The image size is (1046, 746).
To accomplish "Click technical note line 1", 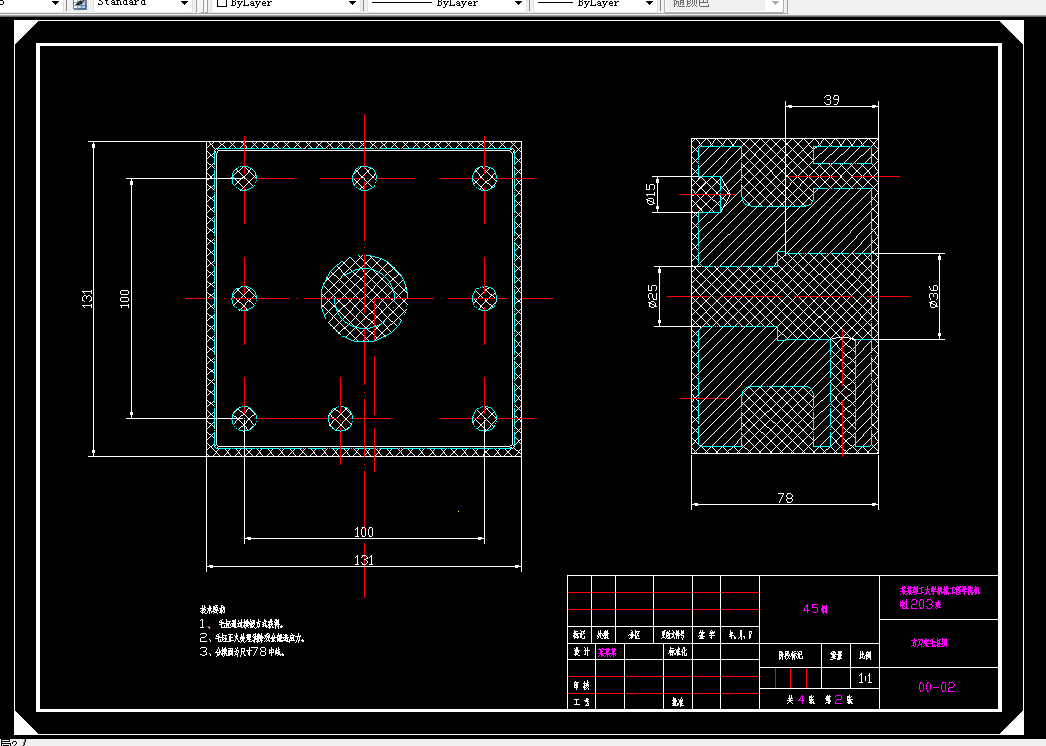I will [x=241, y=624].
